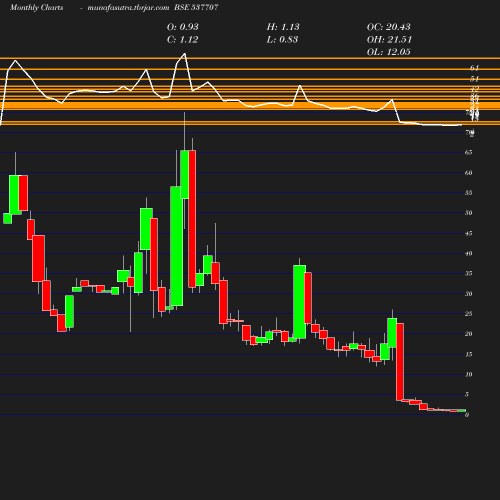Click the price axis label '40'
Screen dimensions: 500x500
click(x=468, y=253)
